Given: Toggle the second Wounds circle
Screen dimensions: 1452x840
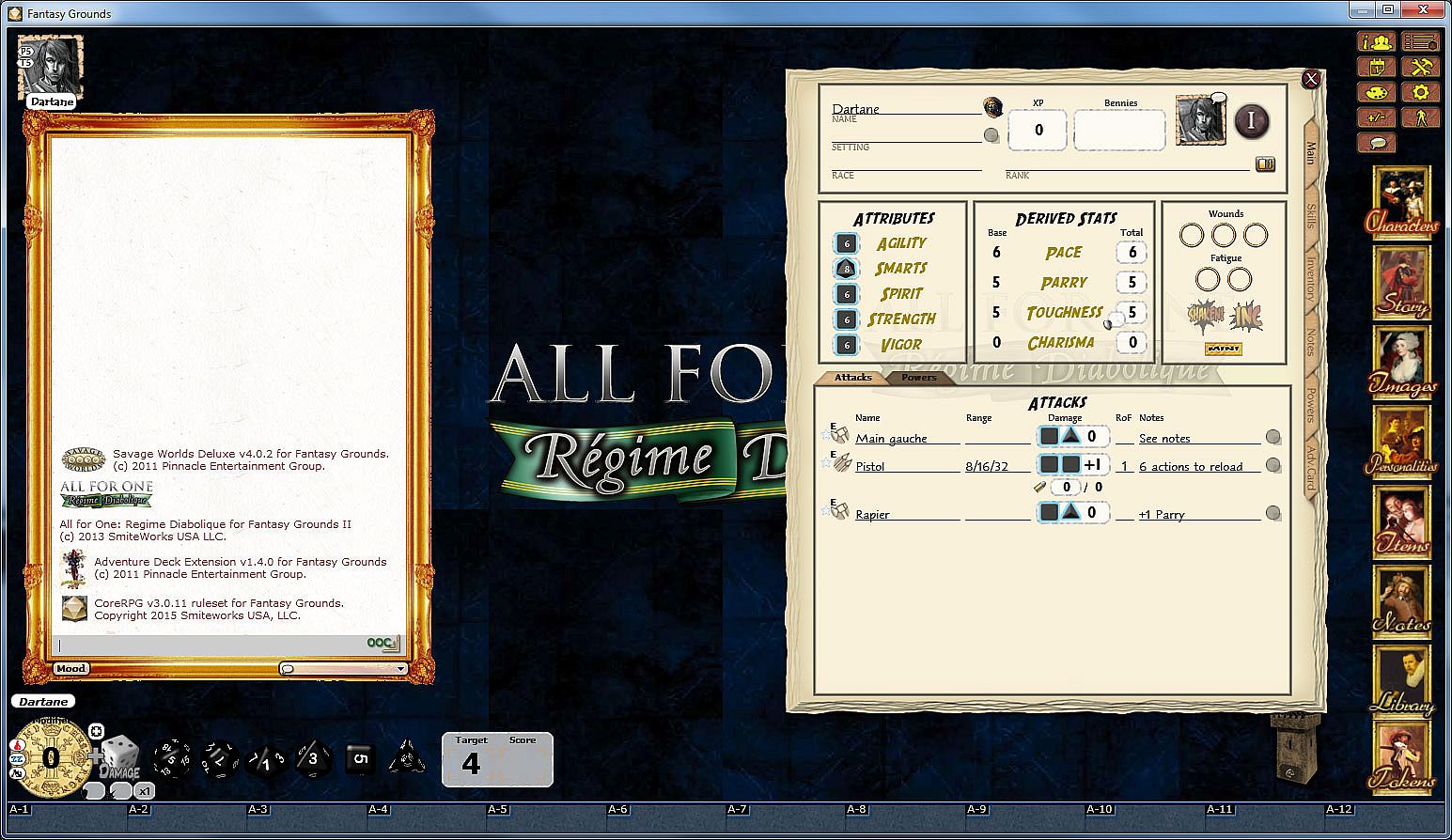Looking at the screenshot, I should tap(1224, 235).
